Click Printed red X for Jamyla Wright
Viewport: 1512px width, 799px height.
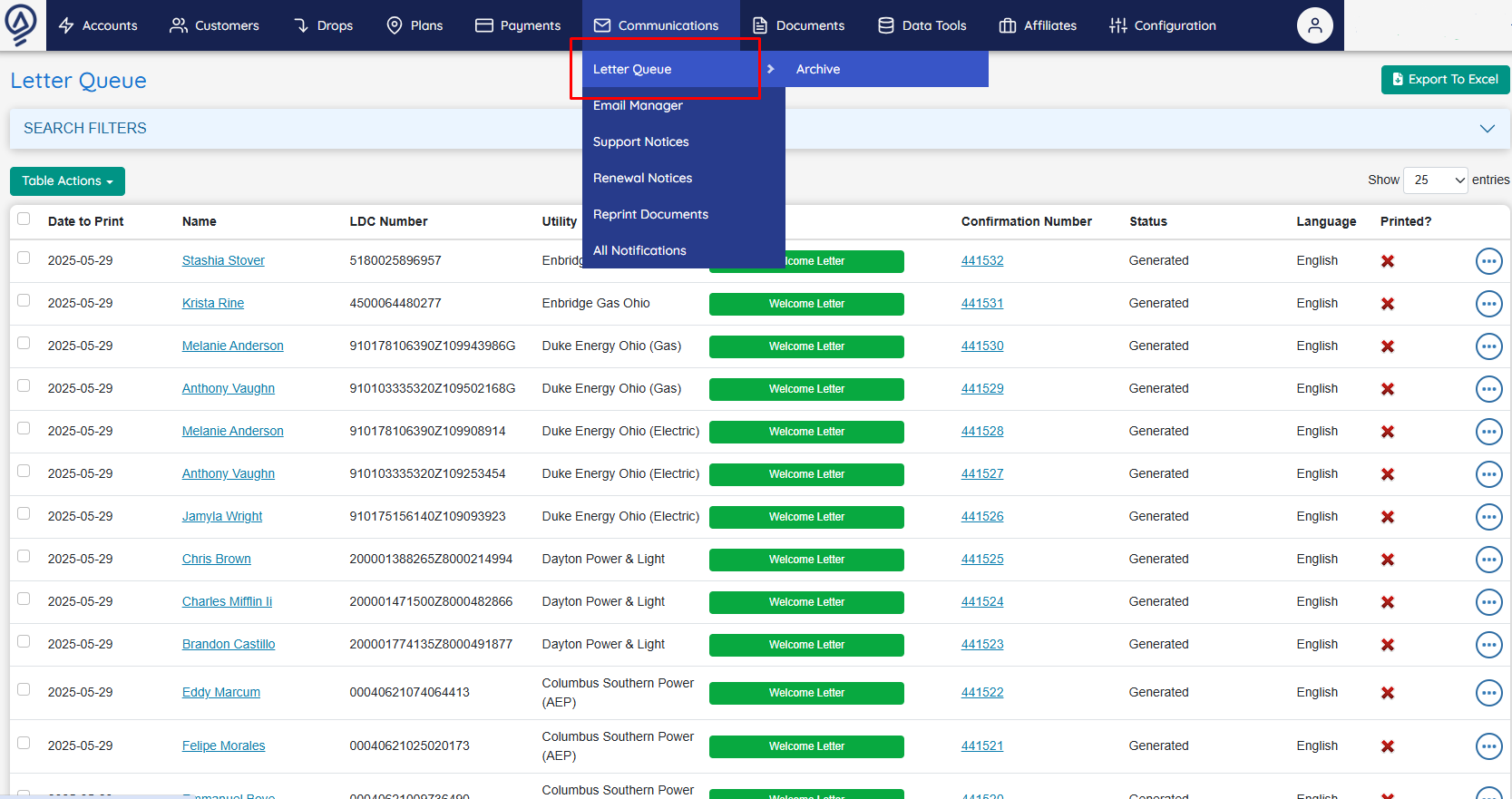tap(1387, 517)
